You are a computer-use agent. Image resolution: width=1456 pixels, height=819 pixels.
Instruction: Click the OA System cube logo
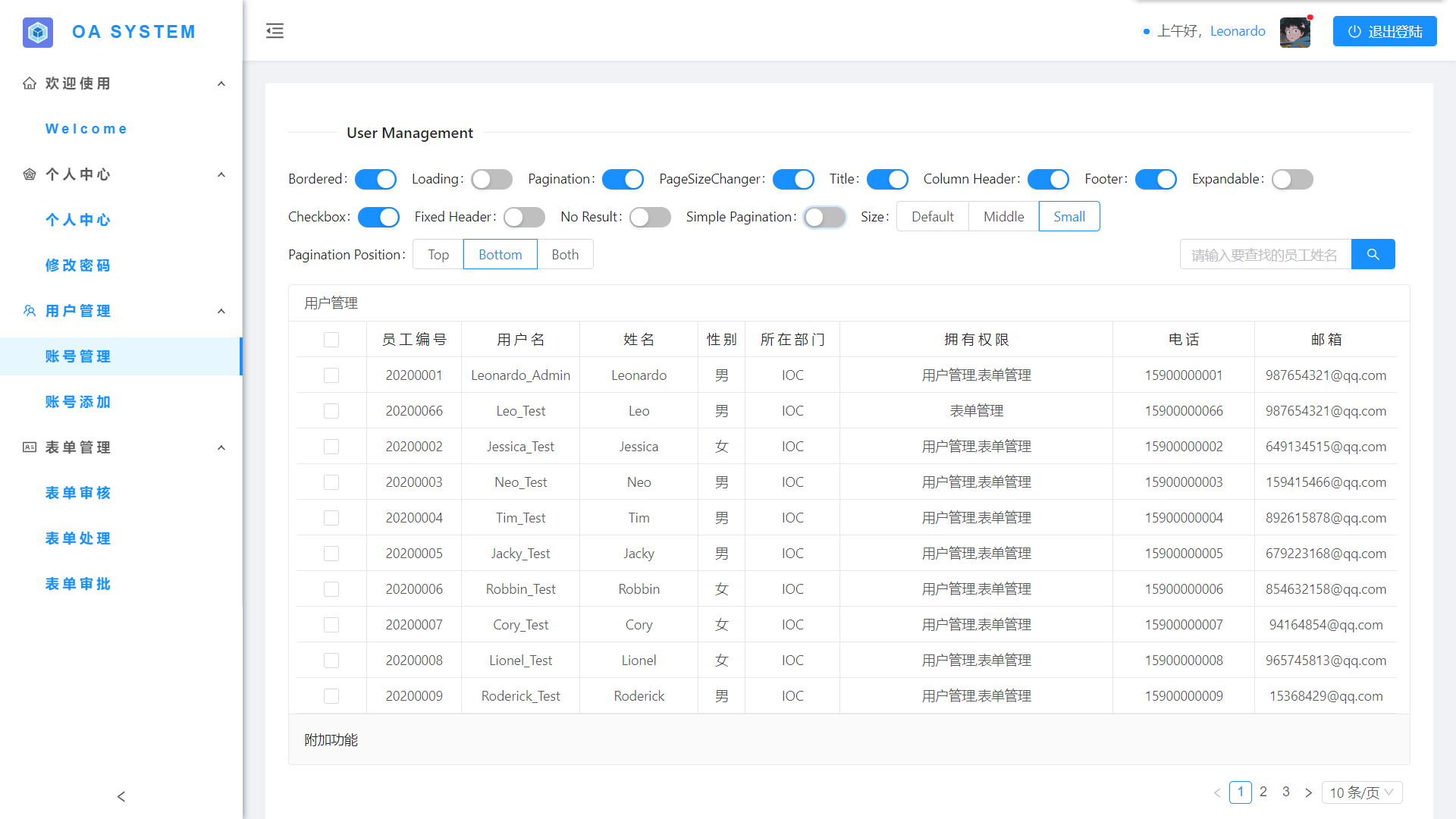38,32
